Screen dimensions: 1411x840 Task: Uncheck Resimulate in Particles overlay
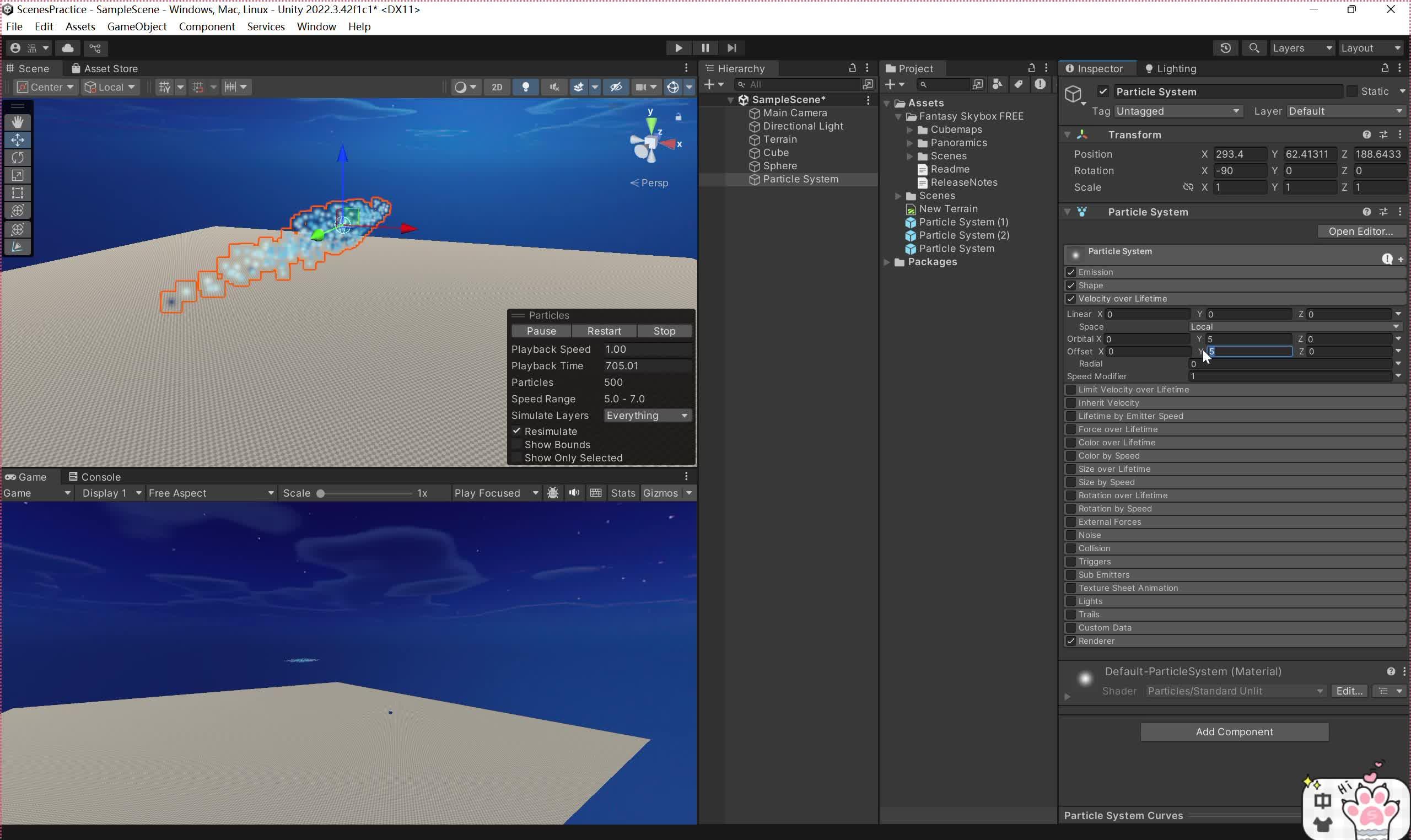click(516, 432)
